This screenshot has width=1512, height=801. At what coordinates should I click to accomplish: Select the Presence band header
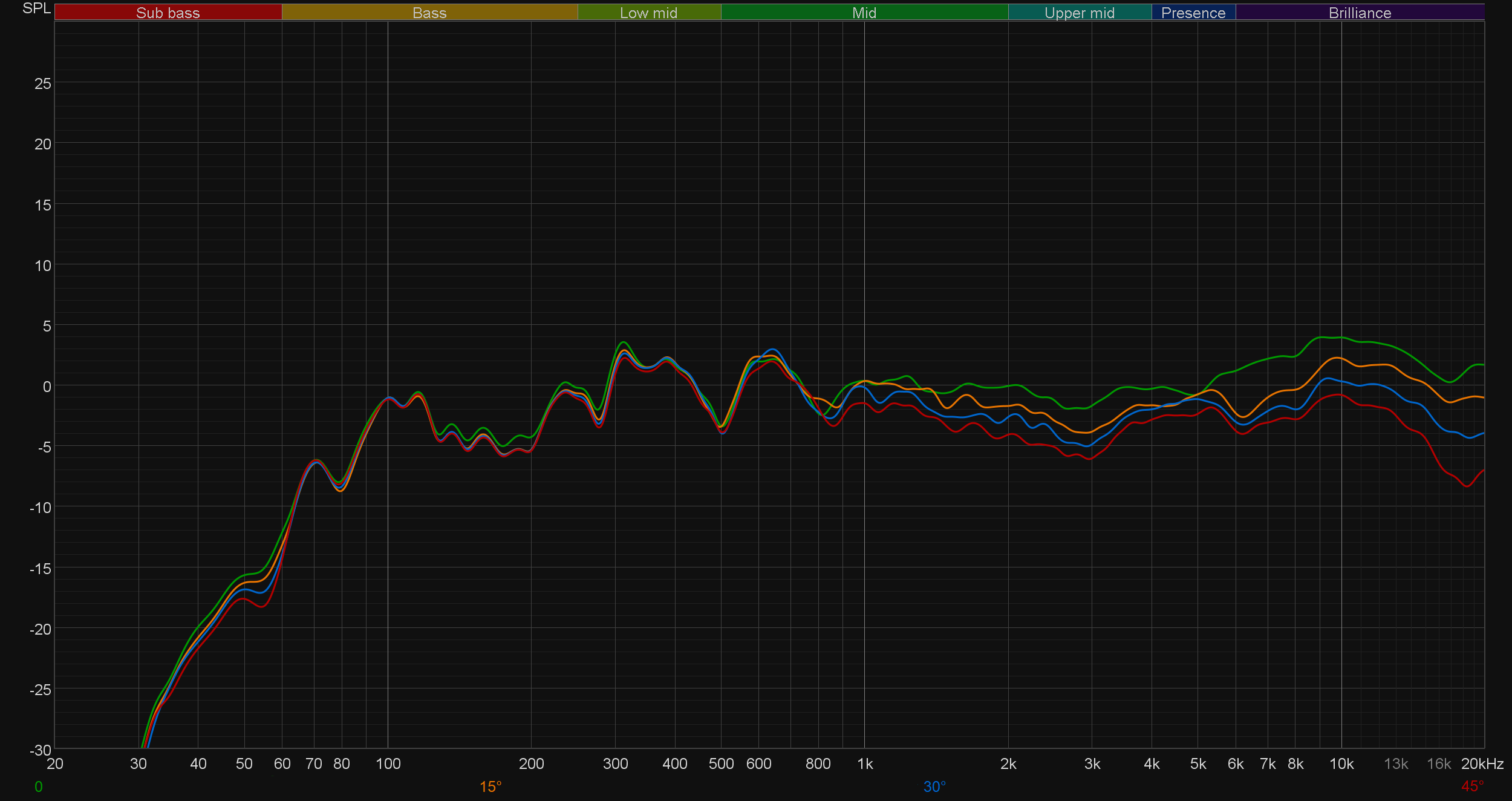point(1193,13)
